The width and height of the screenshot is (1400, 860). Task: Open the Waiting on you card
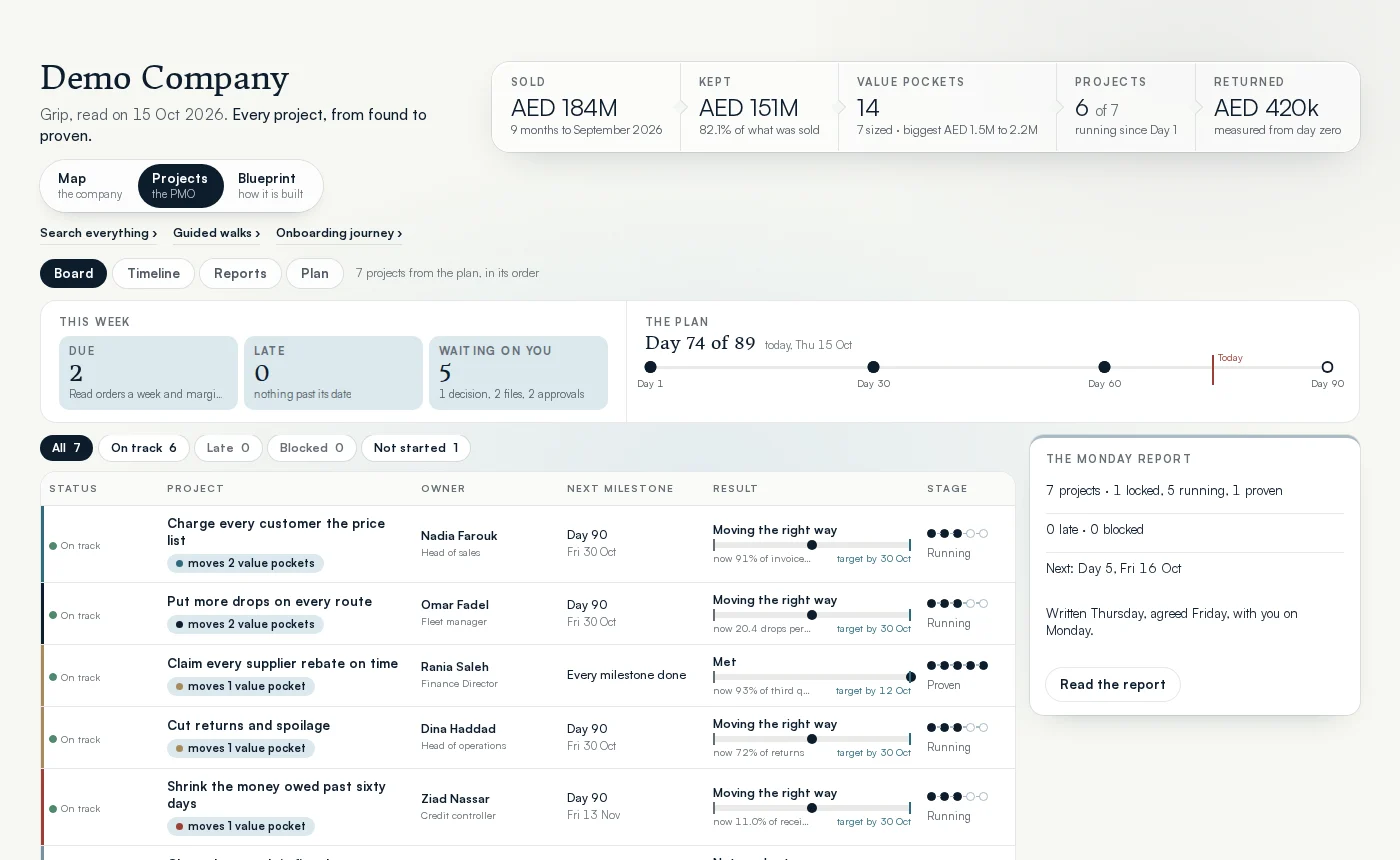pos(518,373)
